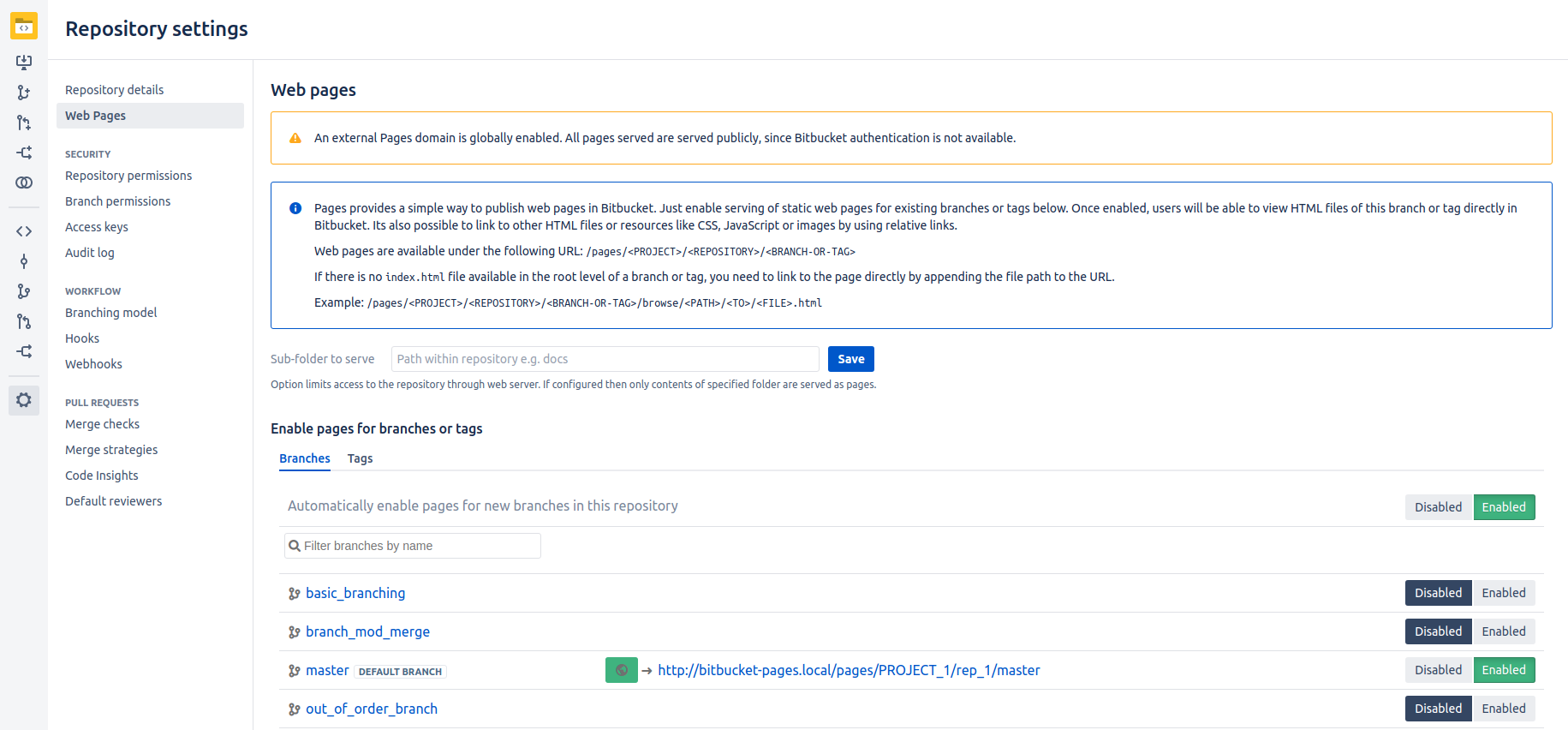Open the Branches icon in sidebar
This screenshot has width=1568, height=730.
[x=24, y=291]
